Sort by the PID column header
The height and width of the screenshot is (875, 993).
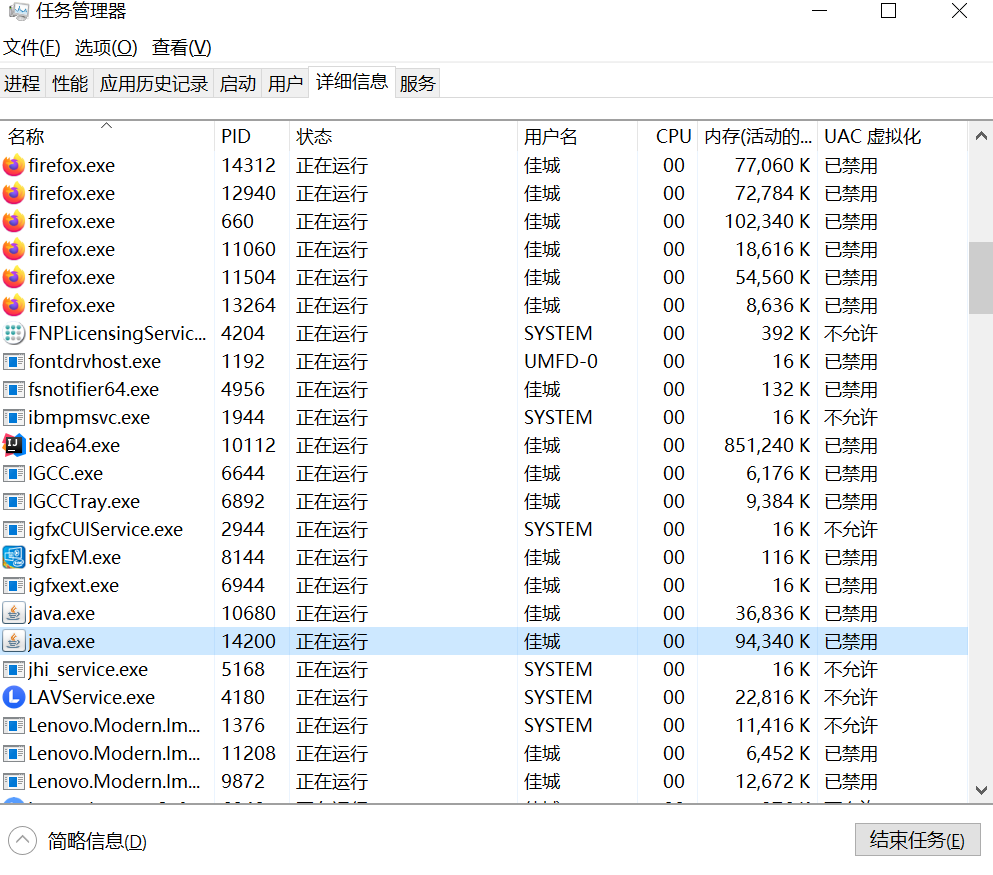point(251,137)
